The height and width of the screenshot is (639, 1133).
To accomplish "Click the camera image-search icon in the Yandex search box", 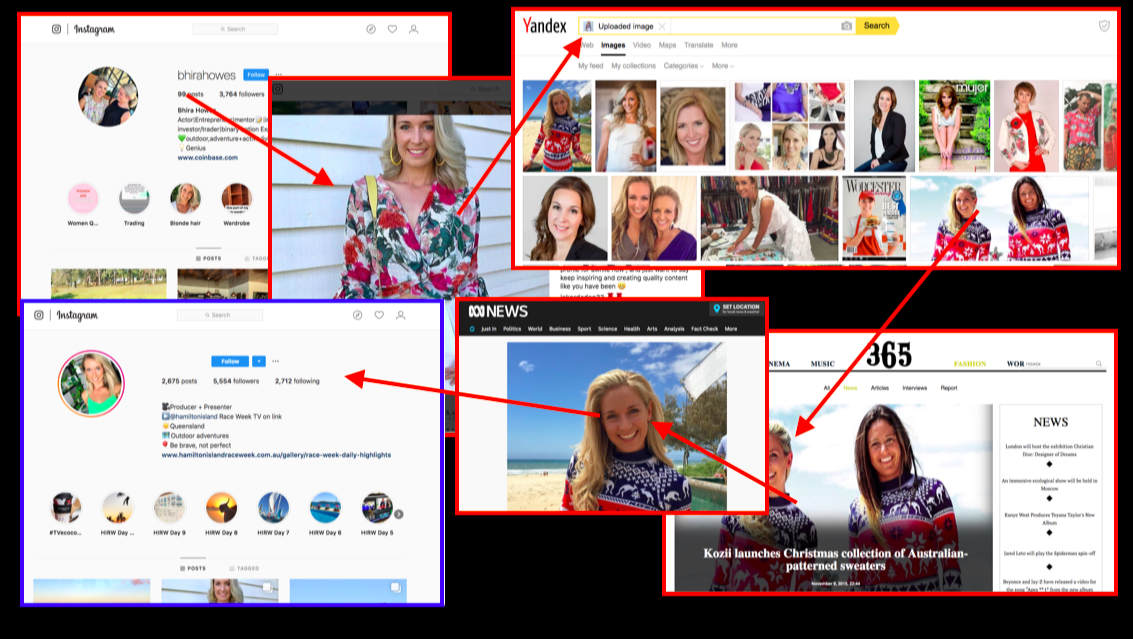I will 846,26.
